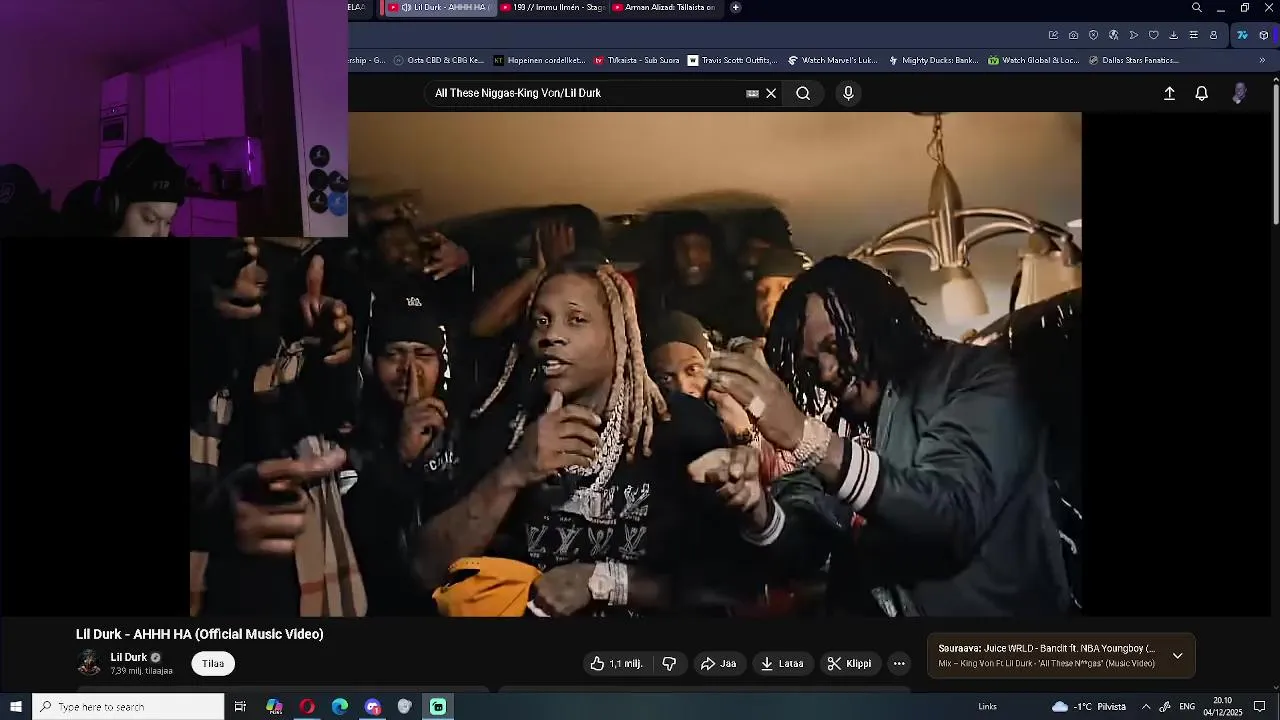This screenshot has height=720, width=1280.
Task: Switch to the Lil Durk - AHHH HA tab
Action: pos(440,7)
